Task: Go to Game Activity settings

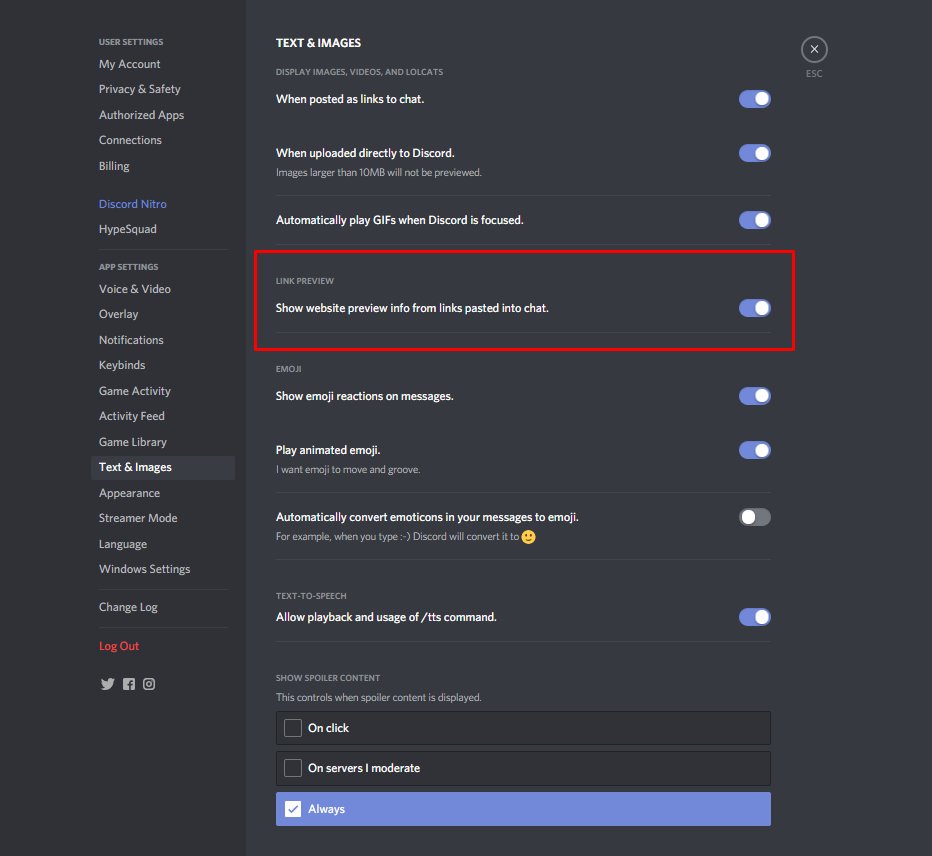Action: click(135, 391)
